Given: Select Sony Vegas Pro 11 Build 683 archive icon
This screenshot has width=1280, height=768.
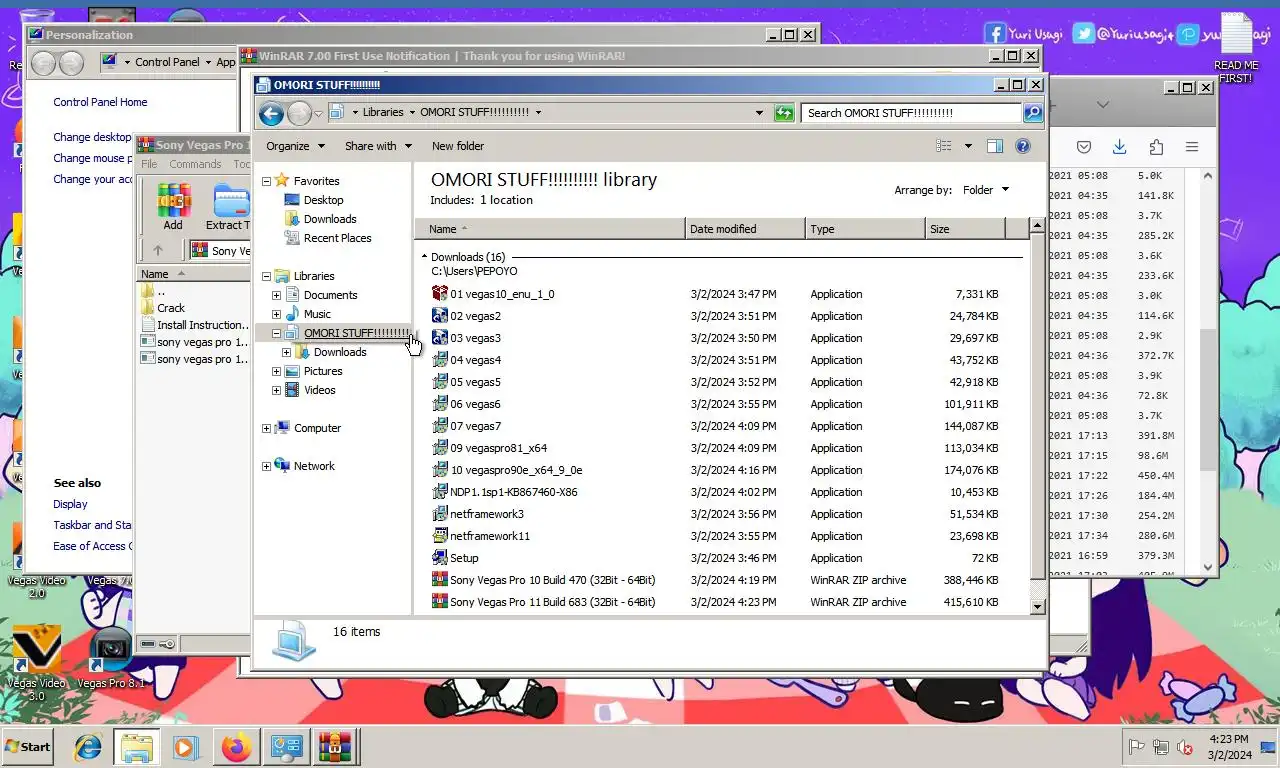Looking at the screenshot, I should pos(440,602).
